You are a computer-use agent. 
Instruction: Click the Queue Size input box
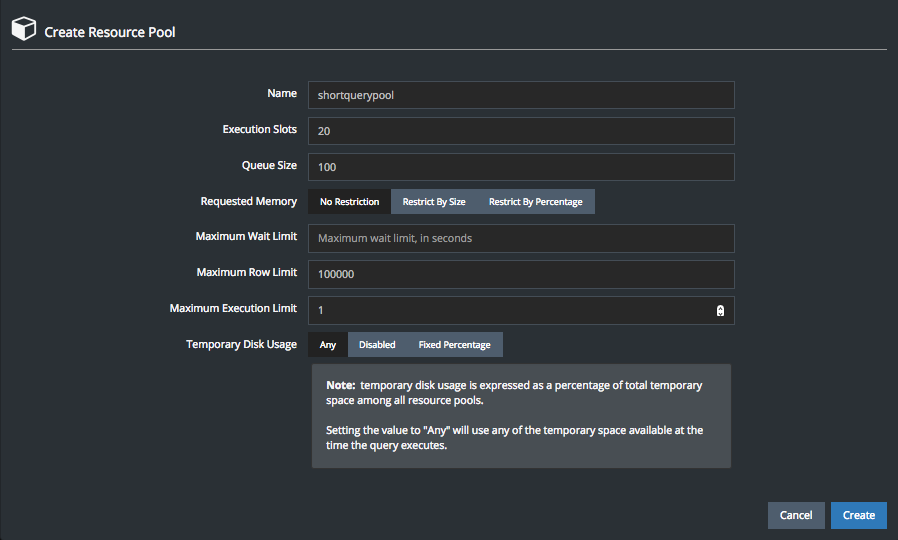tap(520, 167)
